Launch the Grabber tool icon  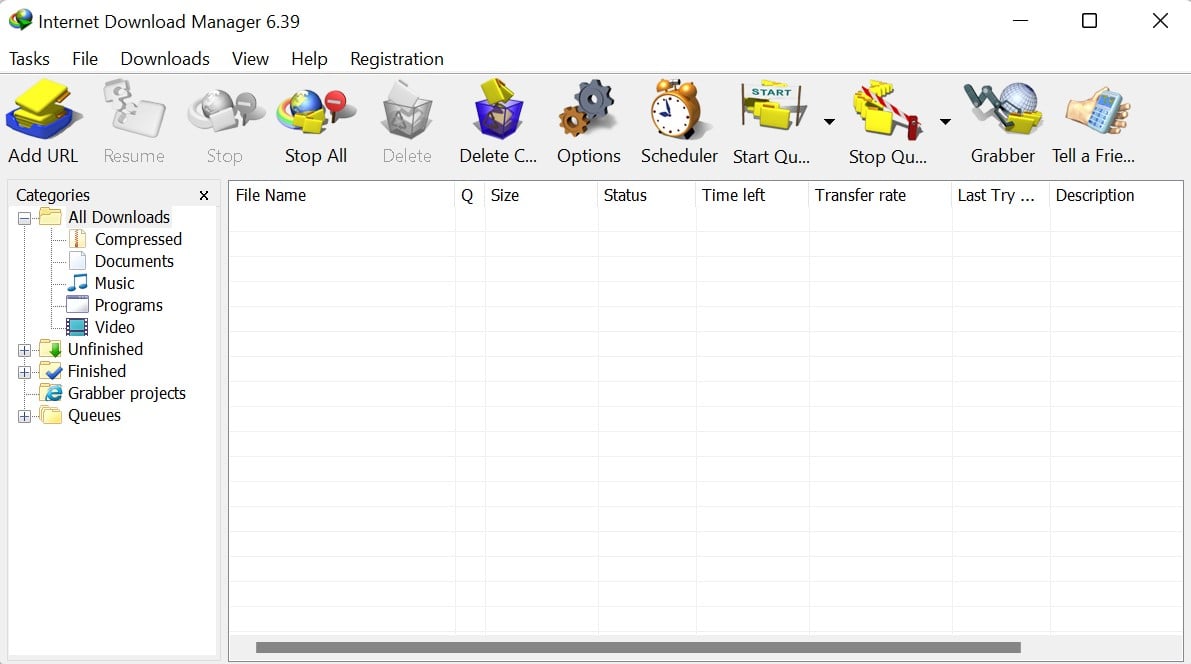coord(1003,111)
